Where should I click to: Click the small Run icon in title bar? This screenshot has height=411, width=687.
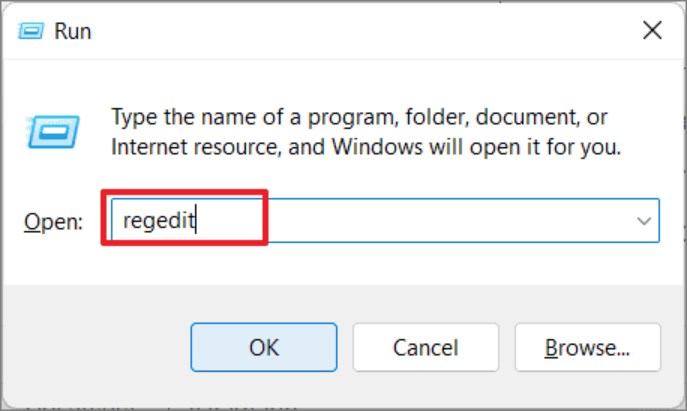pyautogui.click(x=31, y=32)
